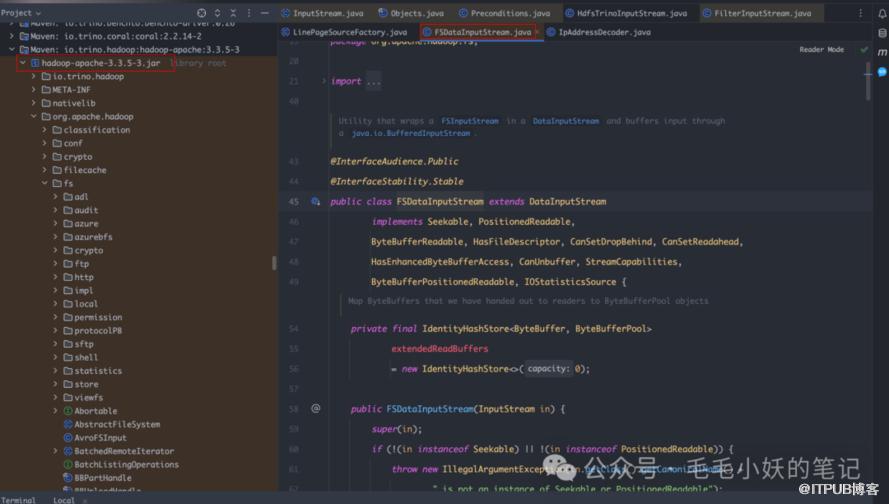
Task: Collapse the fs package folder
Action: click(44, 184)
